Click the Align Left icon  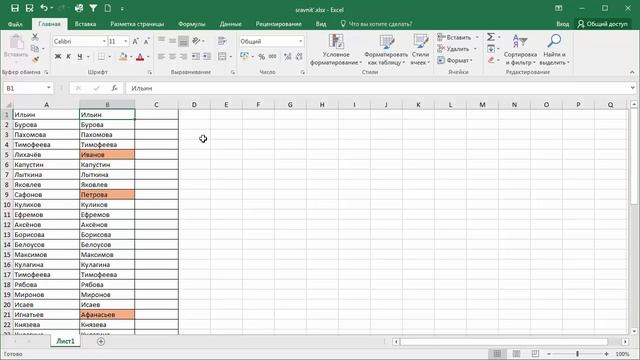(162, 56)
